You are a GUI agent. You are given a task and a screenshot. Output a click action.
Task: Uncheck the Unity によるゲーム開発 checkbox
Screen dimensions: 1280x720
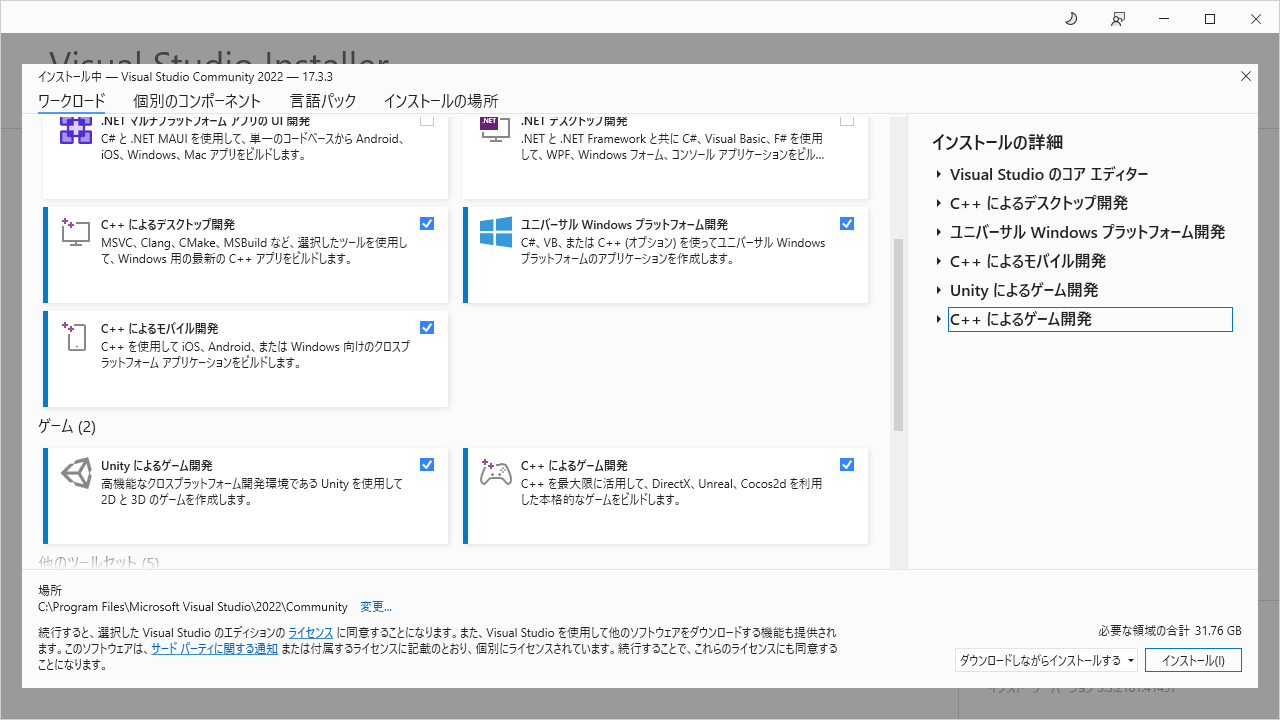coord(427,464)
